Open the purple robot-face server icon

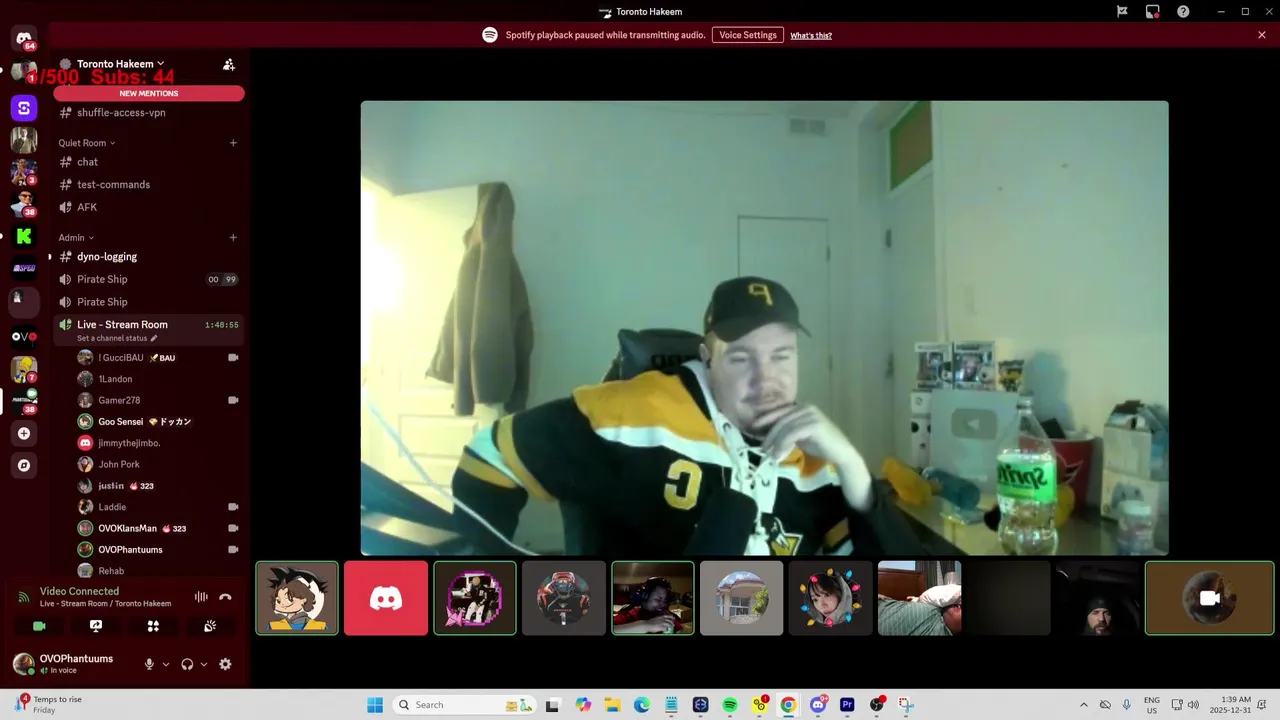[24, 107]
